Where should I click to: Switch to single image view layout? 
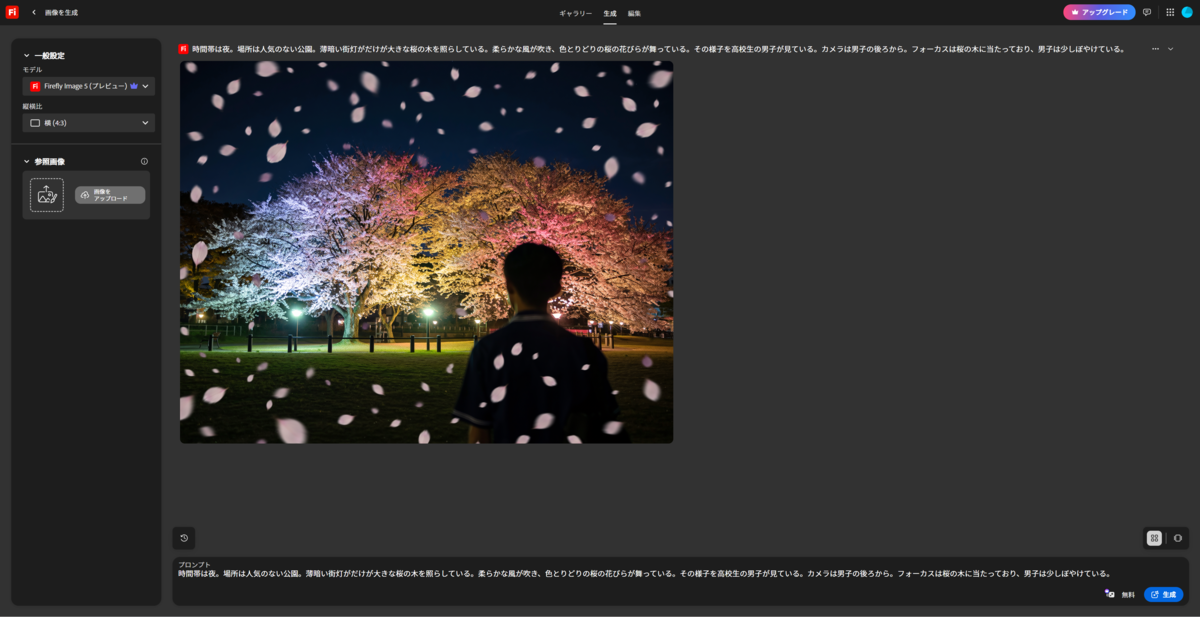1177,538
